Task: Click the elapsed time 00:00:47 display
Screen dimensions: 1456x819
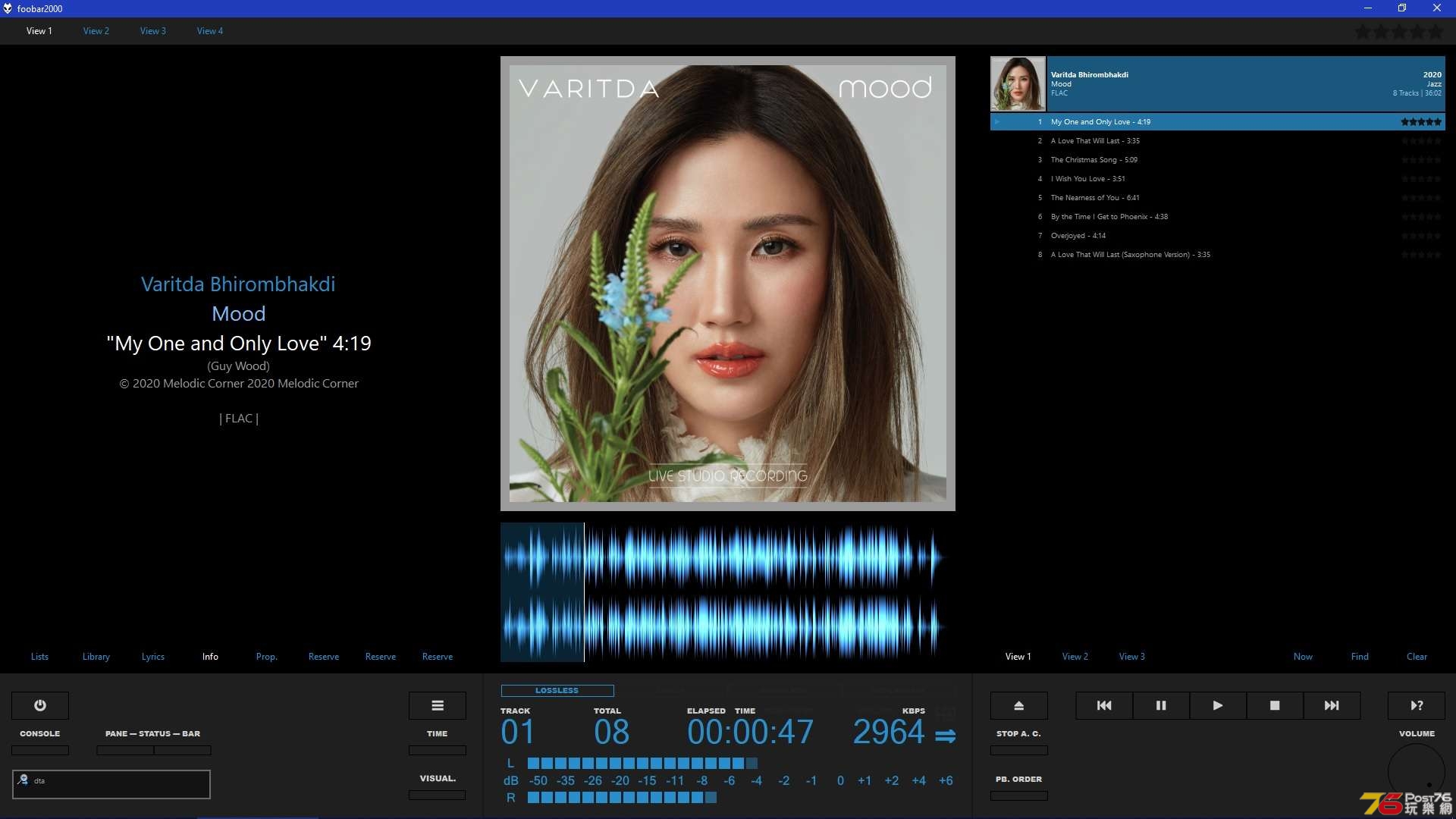Action: tap(750, 733)
